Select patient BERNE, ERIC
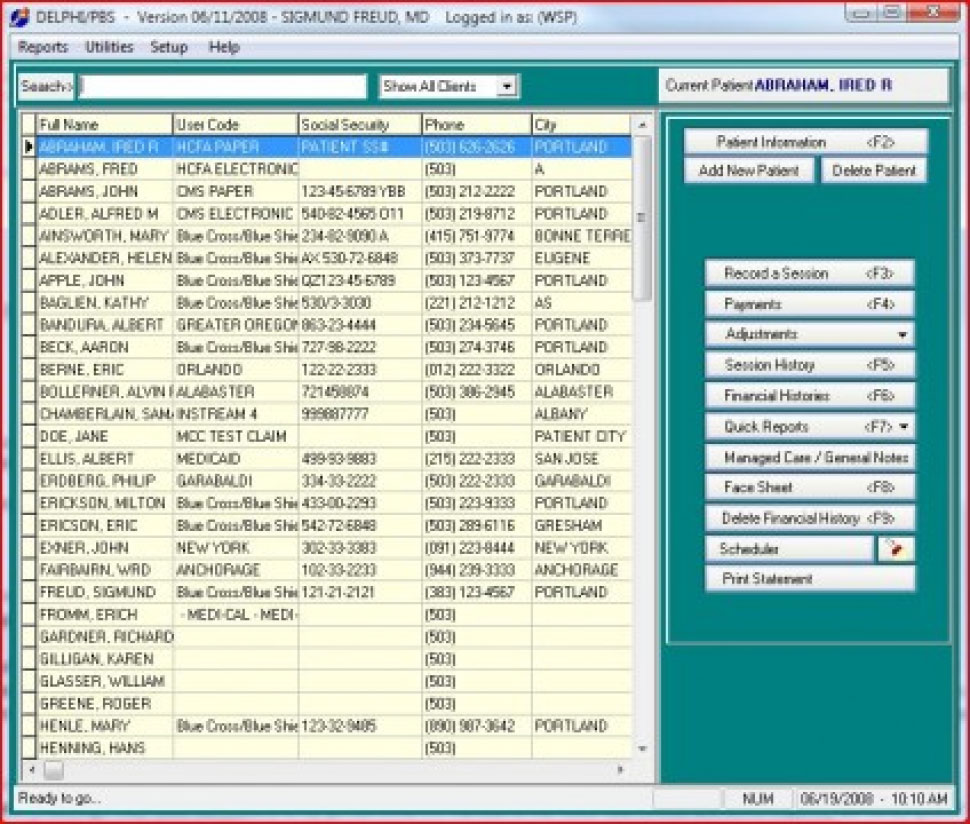 coord(105,369)
